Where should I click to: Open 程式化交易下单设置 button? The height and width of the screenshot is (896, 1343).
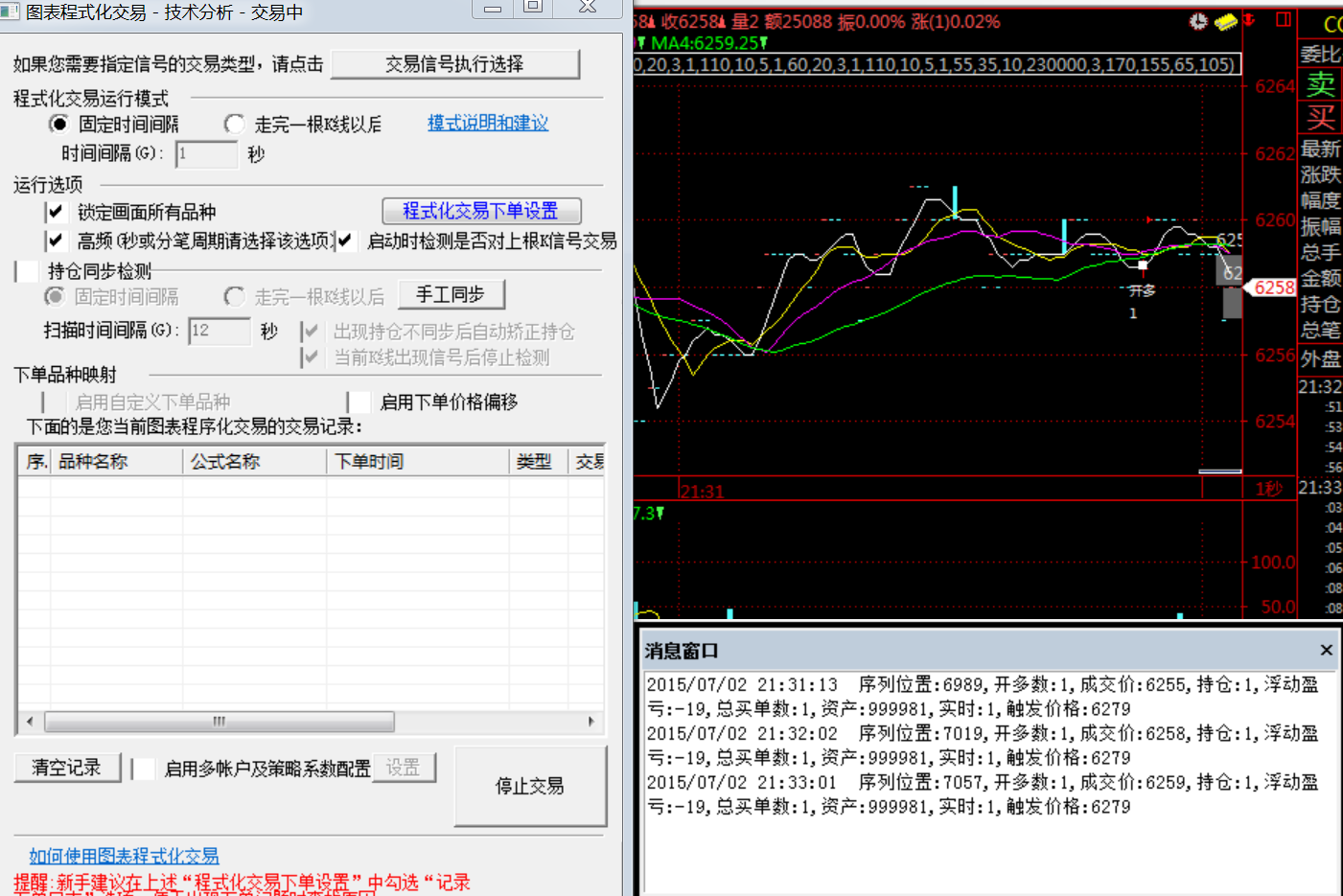pyautogui.click(x=481, y=211)
